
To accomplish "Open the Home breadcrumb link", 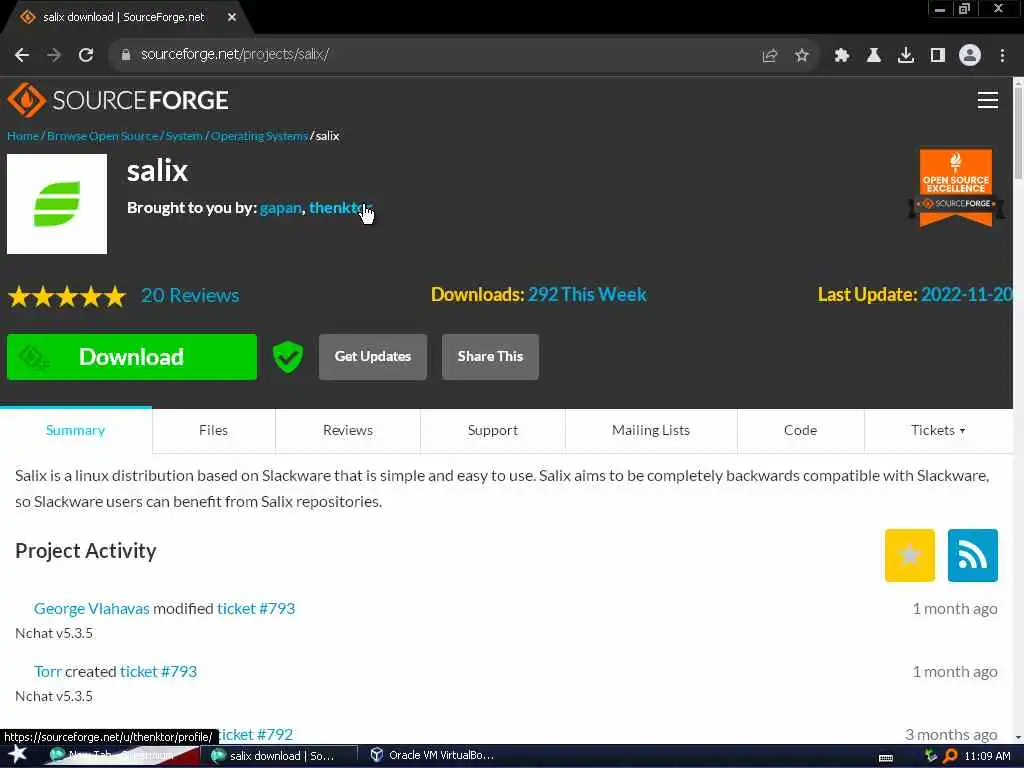I will tap(23, 136).
